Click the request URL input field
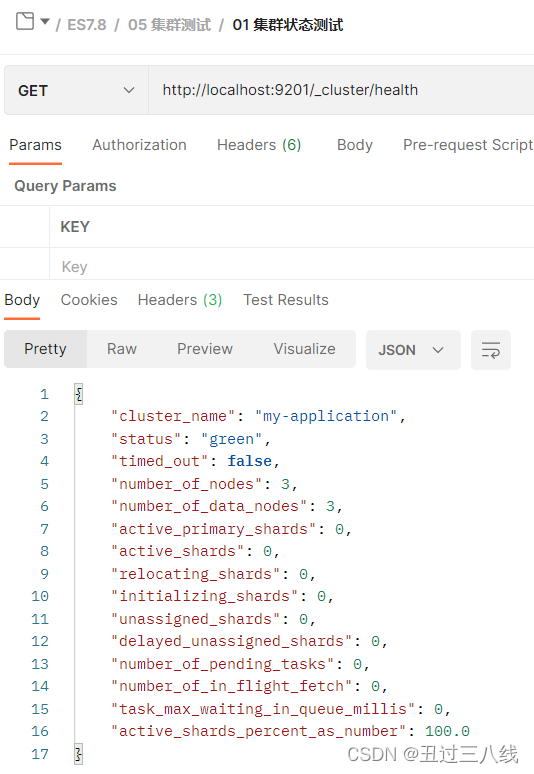534x774 pixels. tap(341, 90)
